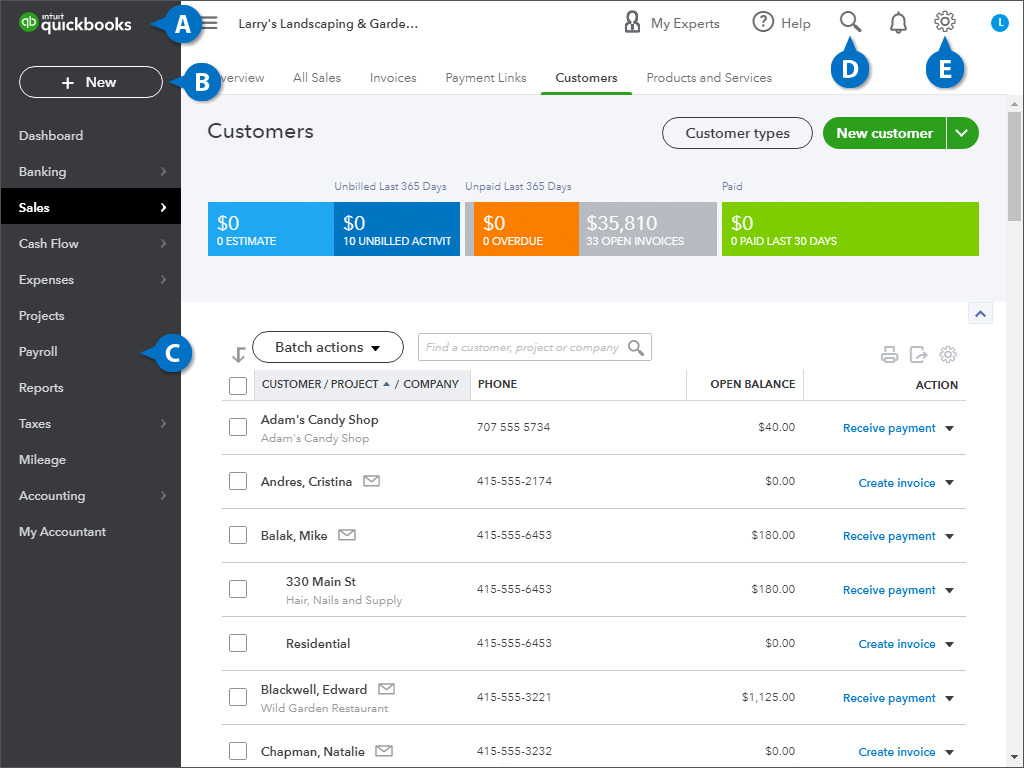Image resolution: width=1024 pixels, height=768 pixels.
Task: Click the hamburger menu icon to collapse the sidebar
Action: pyautogui.click(x=211, y=23)
